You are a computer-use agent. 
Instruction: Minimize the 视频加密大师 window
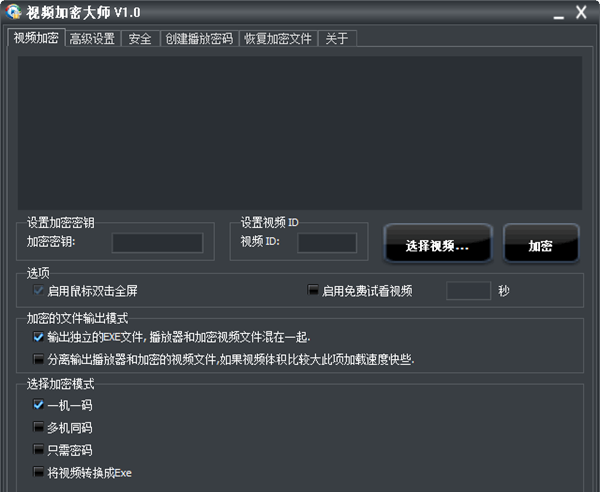559,17
